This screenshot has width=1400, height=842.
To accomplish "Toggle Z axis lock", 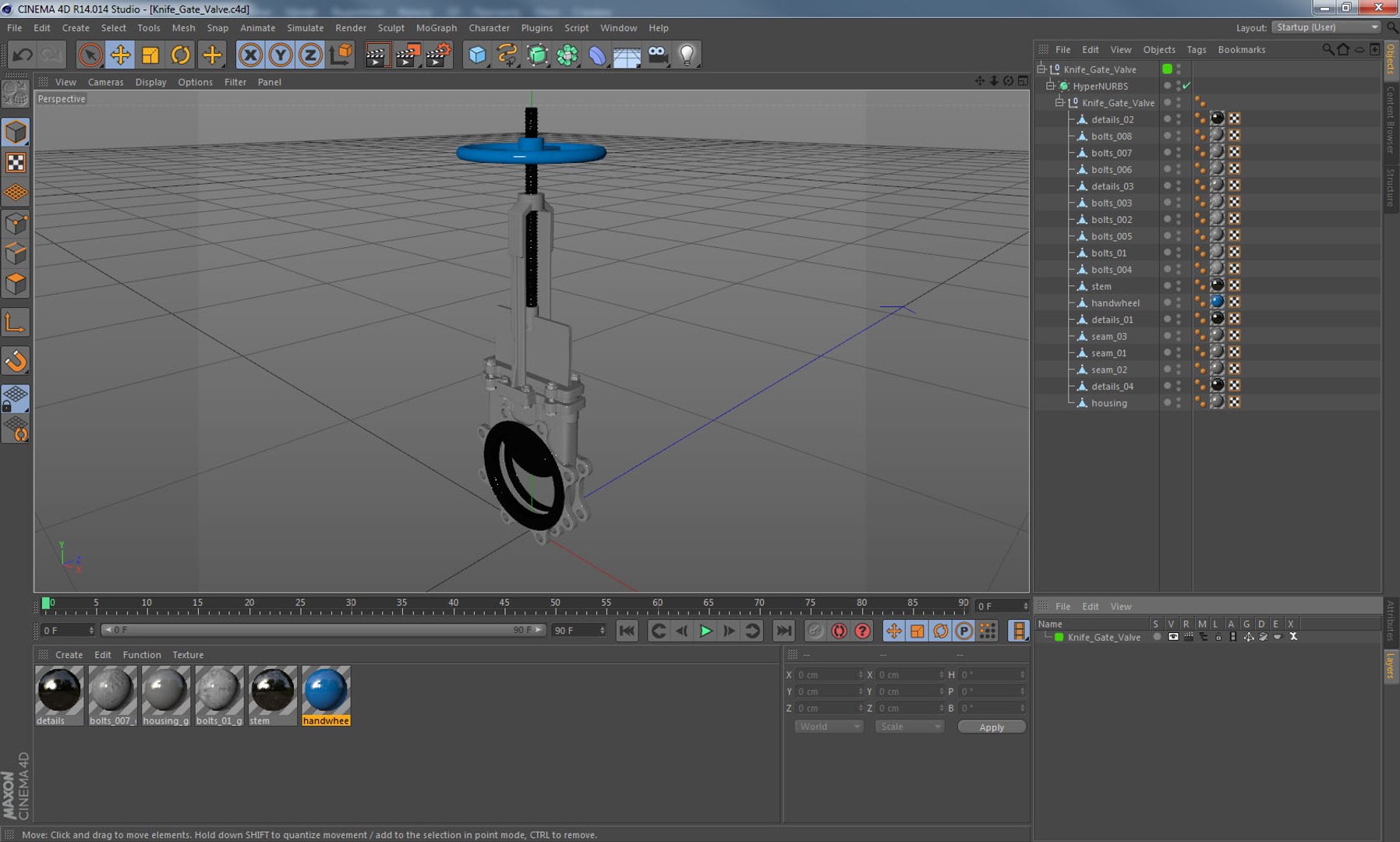I will coord(310,55).
